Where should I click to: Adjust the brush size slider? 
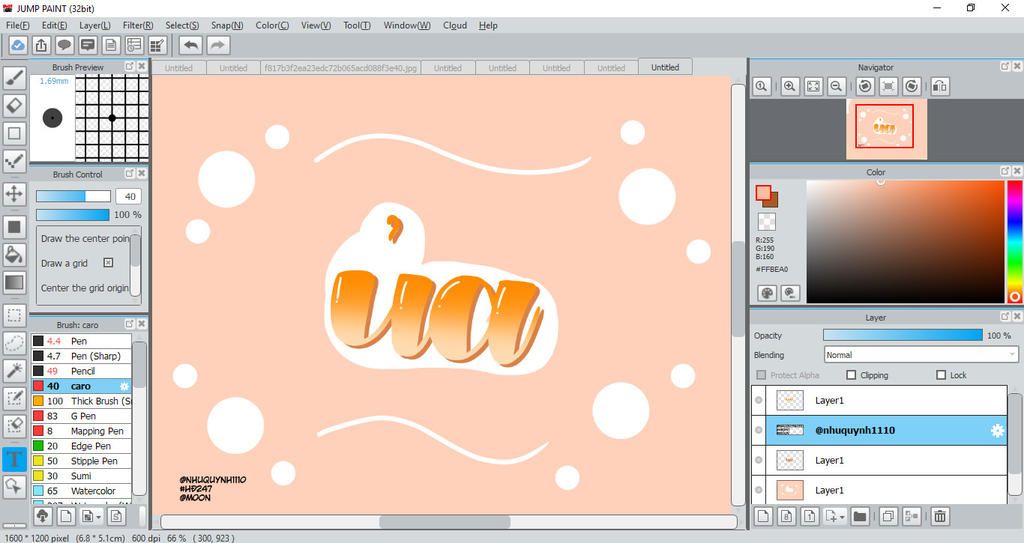click(x=74, y=196)
